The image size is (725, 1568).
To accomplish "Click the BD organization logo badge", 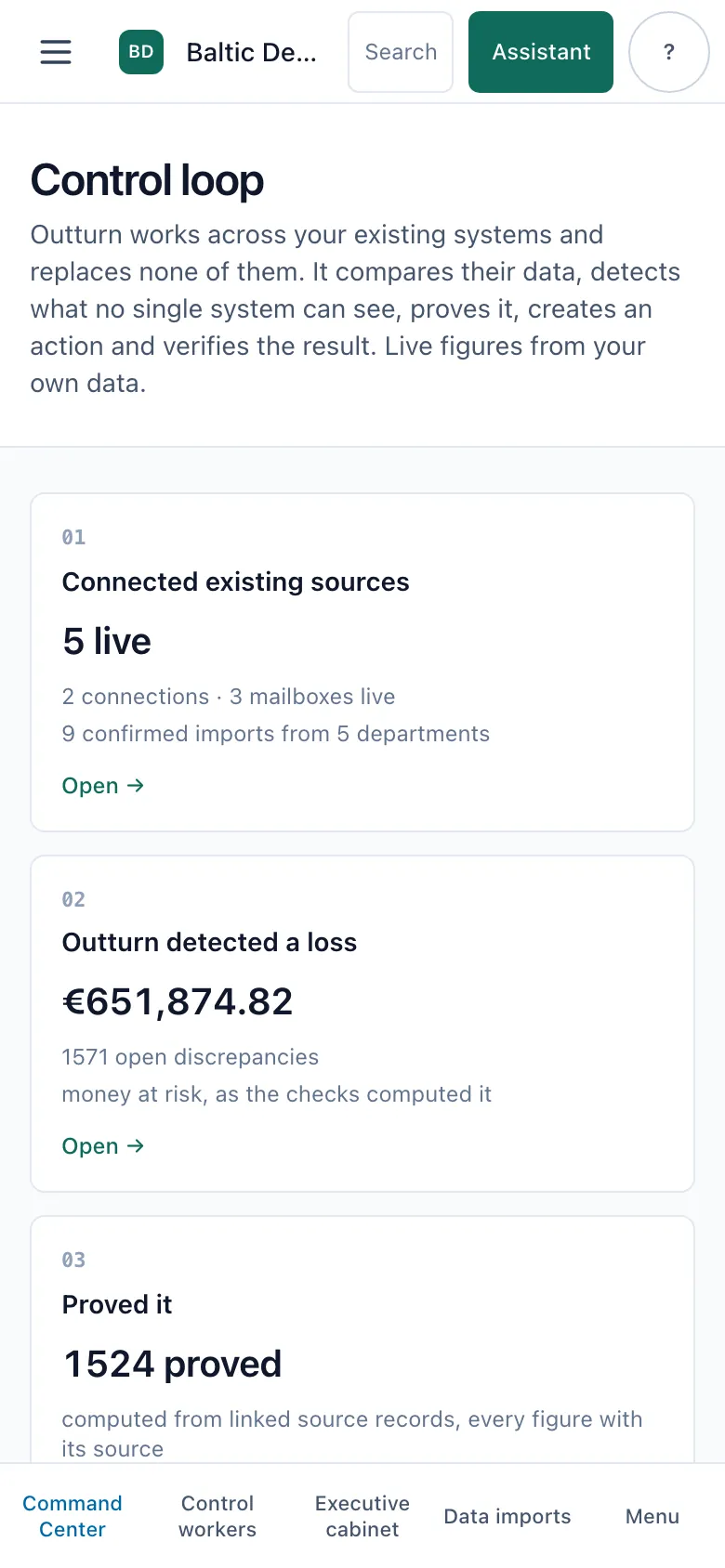I will (x=141, y=52).
